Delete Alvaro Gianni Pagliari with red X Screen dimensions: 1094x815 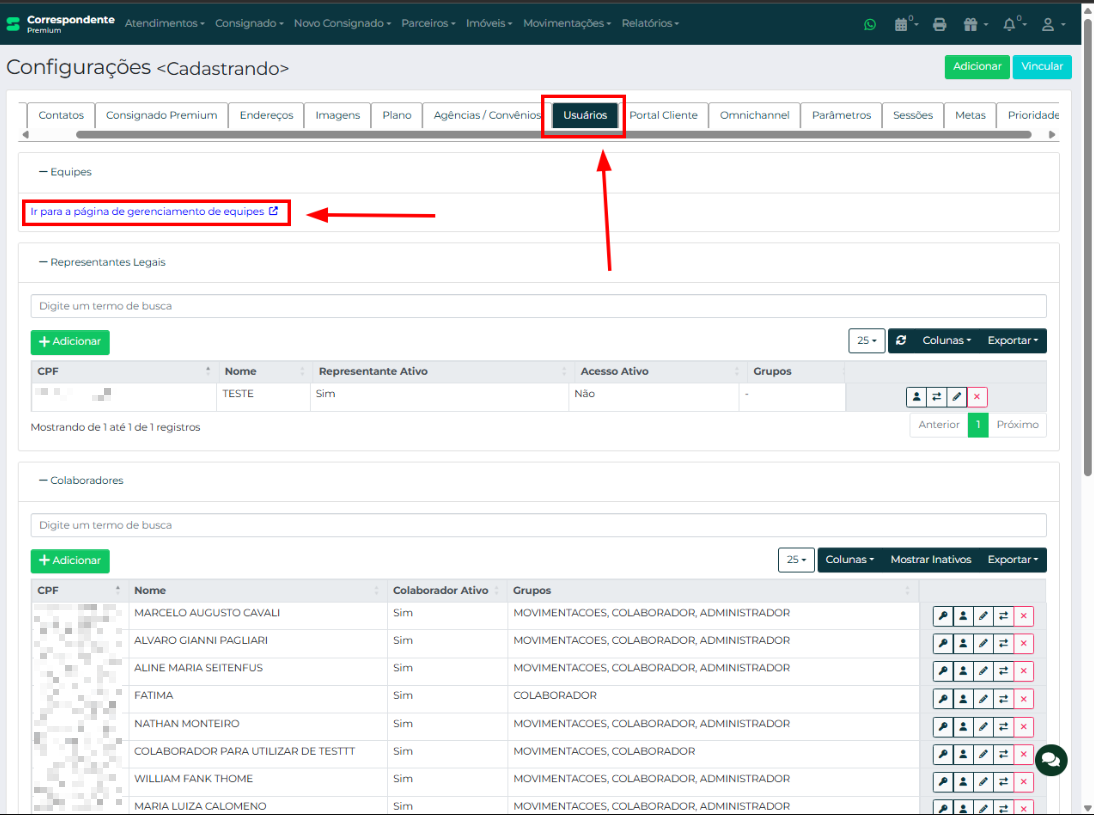click(1023, 644)
